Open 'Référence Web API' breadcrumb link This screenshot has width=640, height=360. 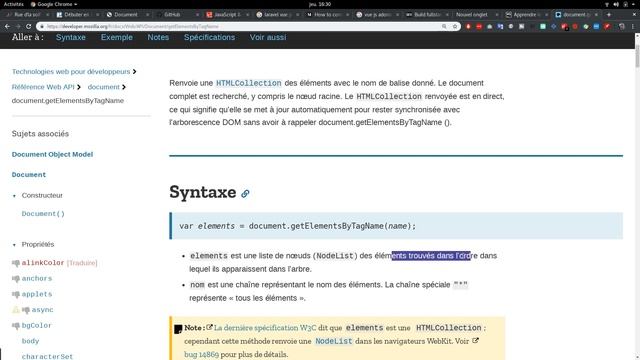coord(43,87)
